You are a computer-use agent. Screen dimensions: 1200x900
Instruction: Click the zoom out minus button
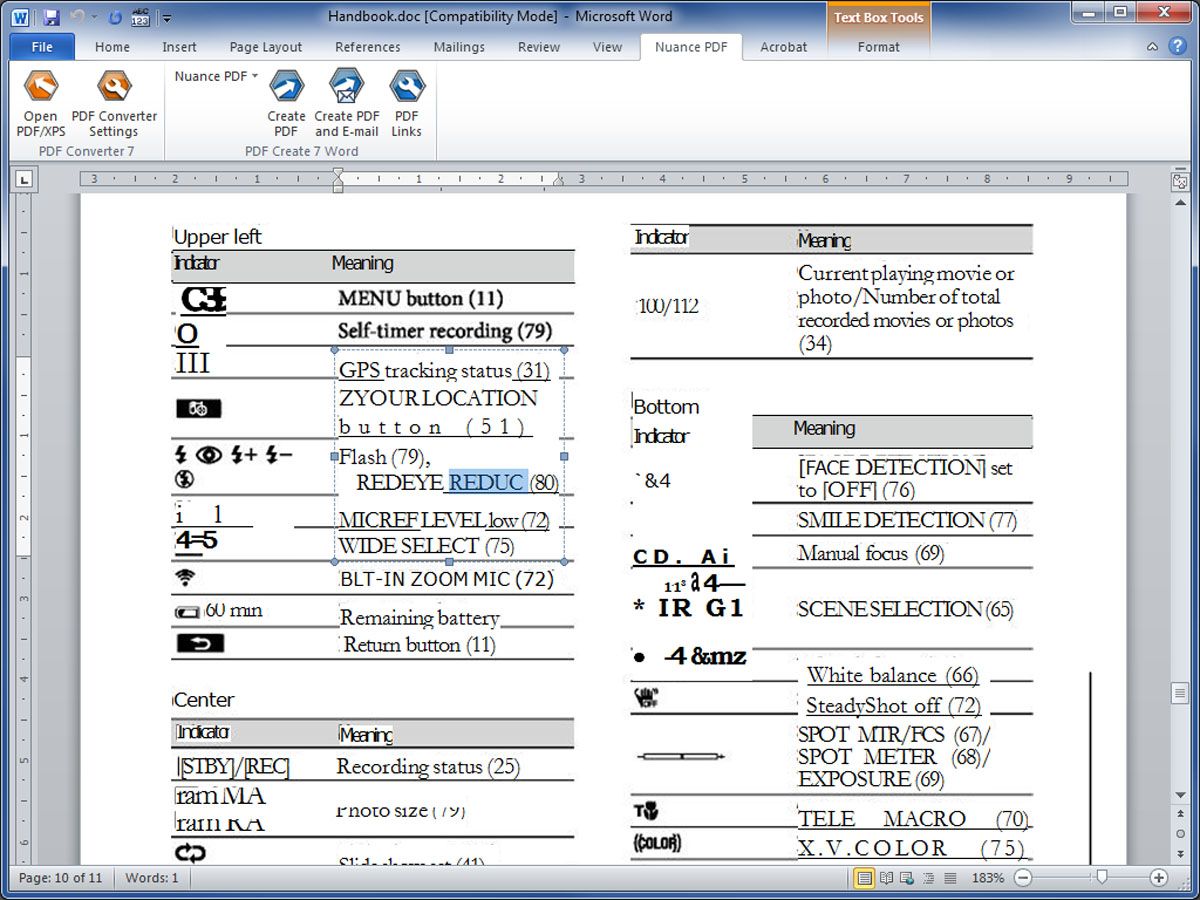[1023, 878]
